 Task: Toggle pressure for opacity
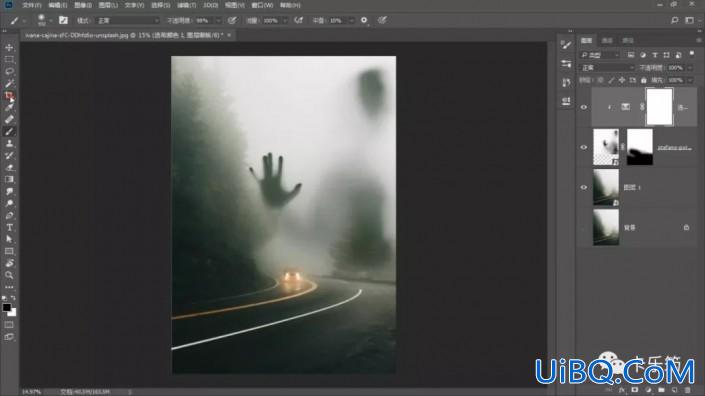[232, 20]
